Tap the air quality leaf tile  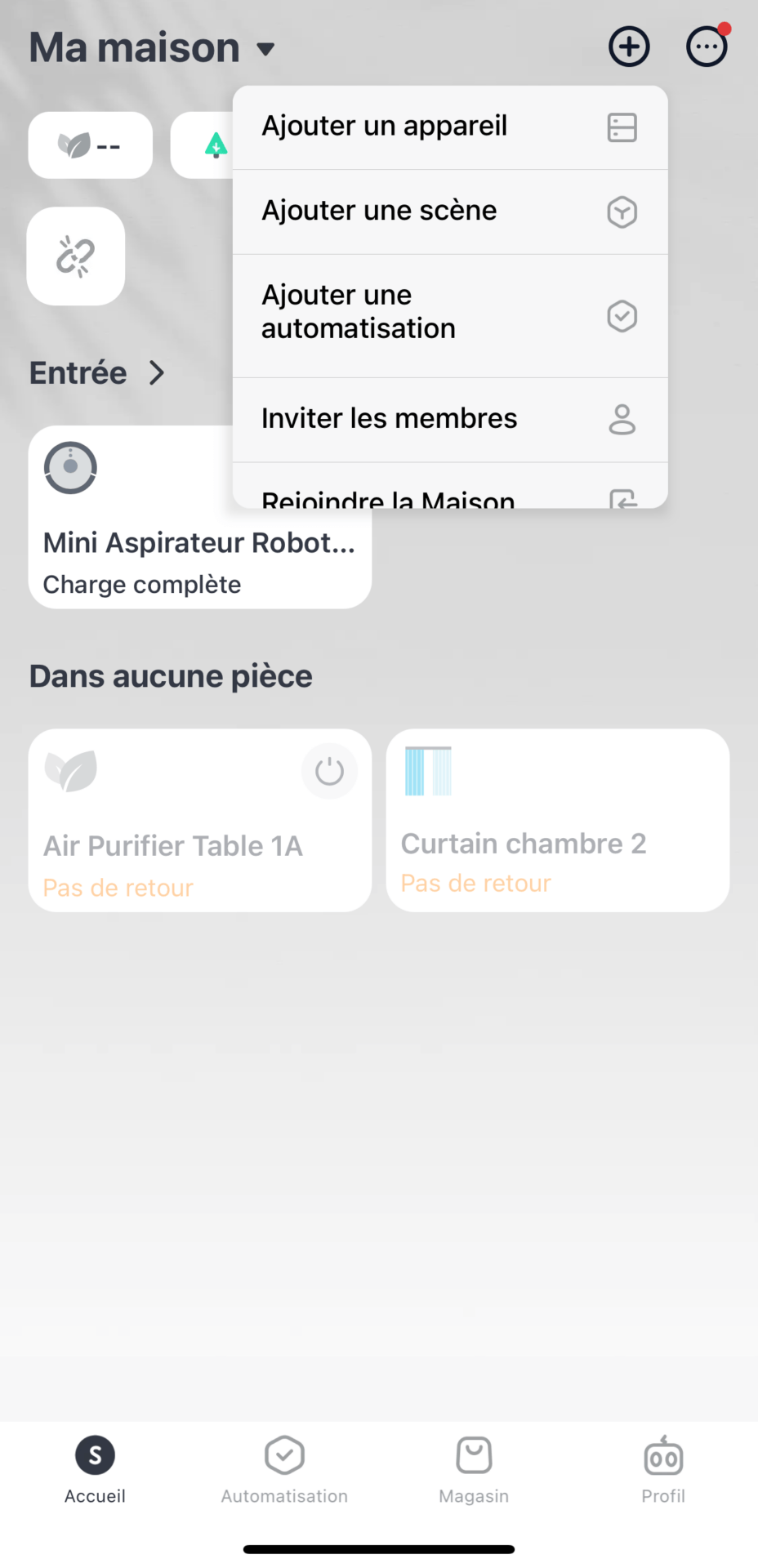click(x=90, y=145)
